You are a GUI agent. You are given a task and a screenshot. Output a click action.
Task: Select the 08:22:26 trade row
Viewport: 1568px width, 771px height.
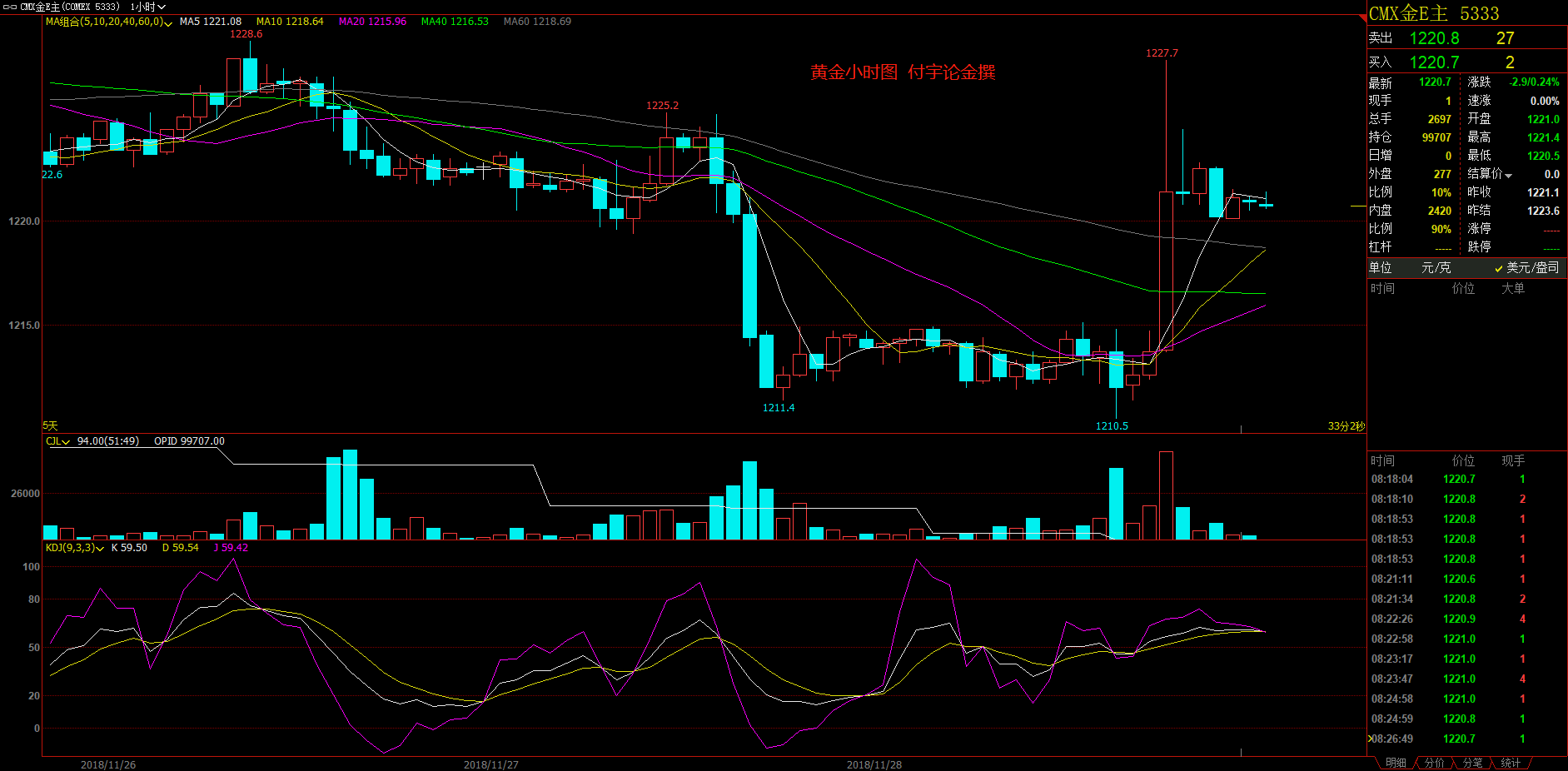[1467, 619]
